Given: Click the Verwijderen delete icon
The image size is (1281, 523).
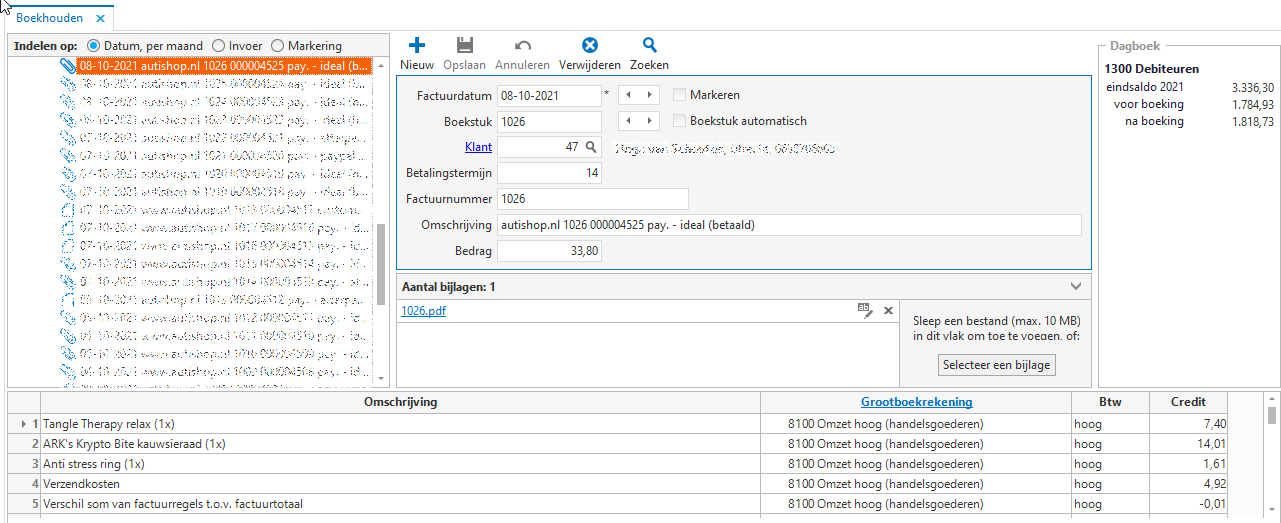Looking at the screenshot, I should point(590,45).
